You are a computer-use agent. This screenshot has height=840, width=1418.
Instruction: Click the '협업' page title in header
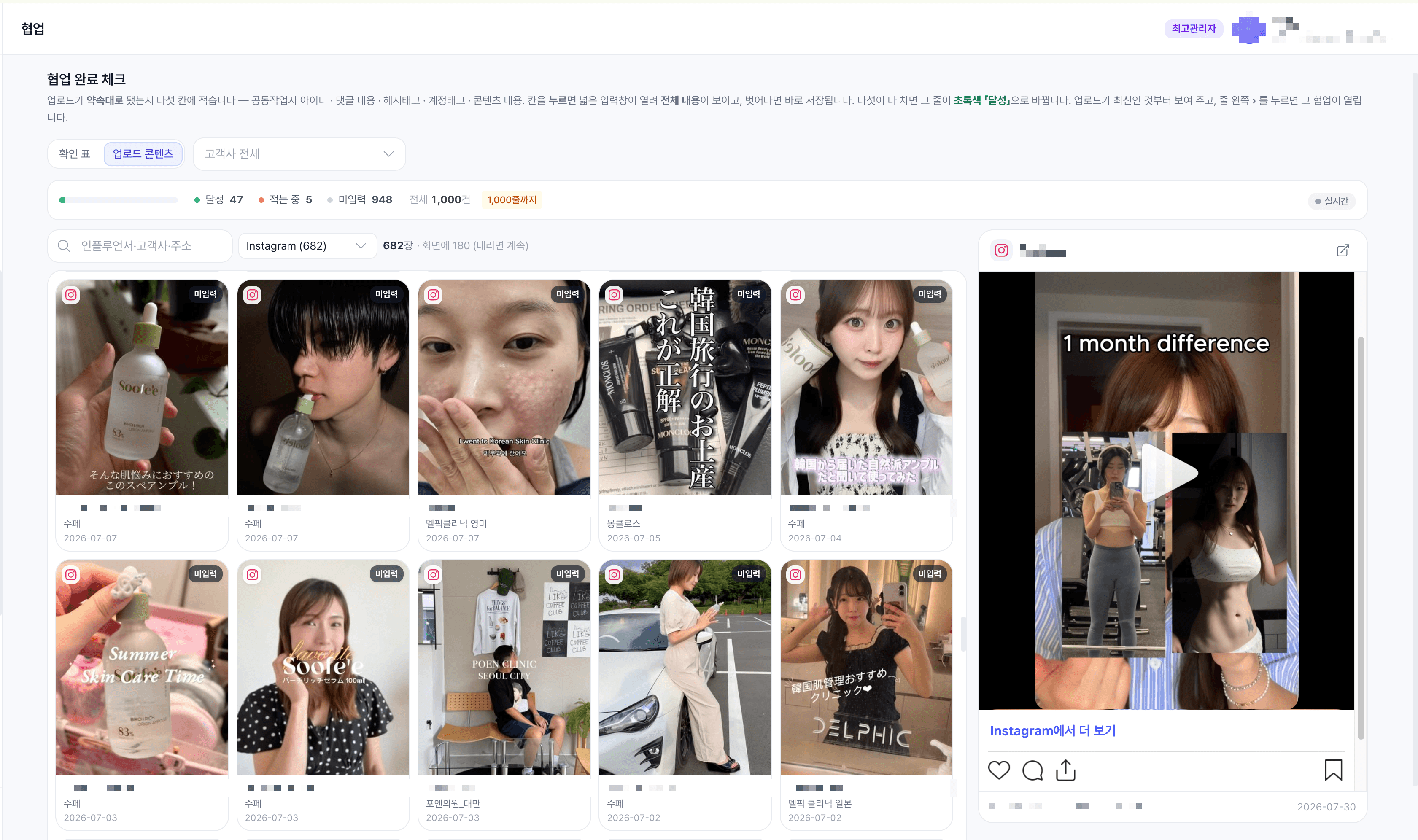tap(33, 28)
